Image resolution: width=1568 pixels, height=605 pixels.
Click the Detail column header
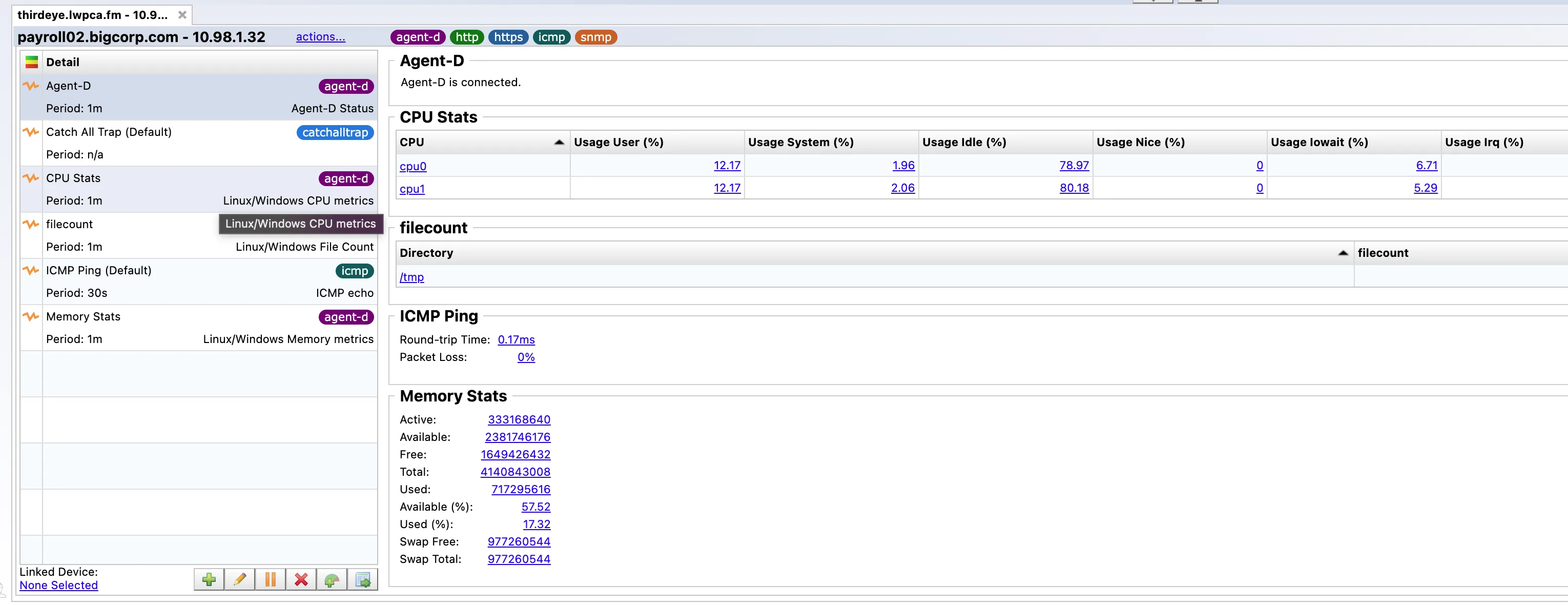click(211, 62)
